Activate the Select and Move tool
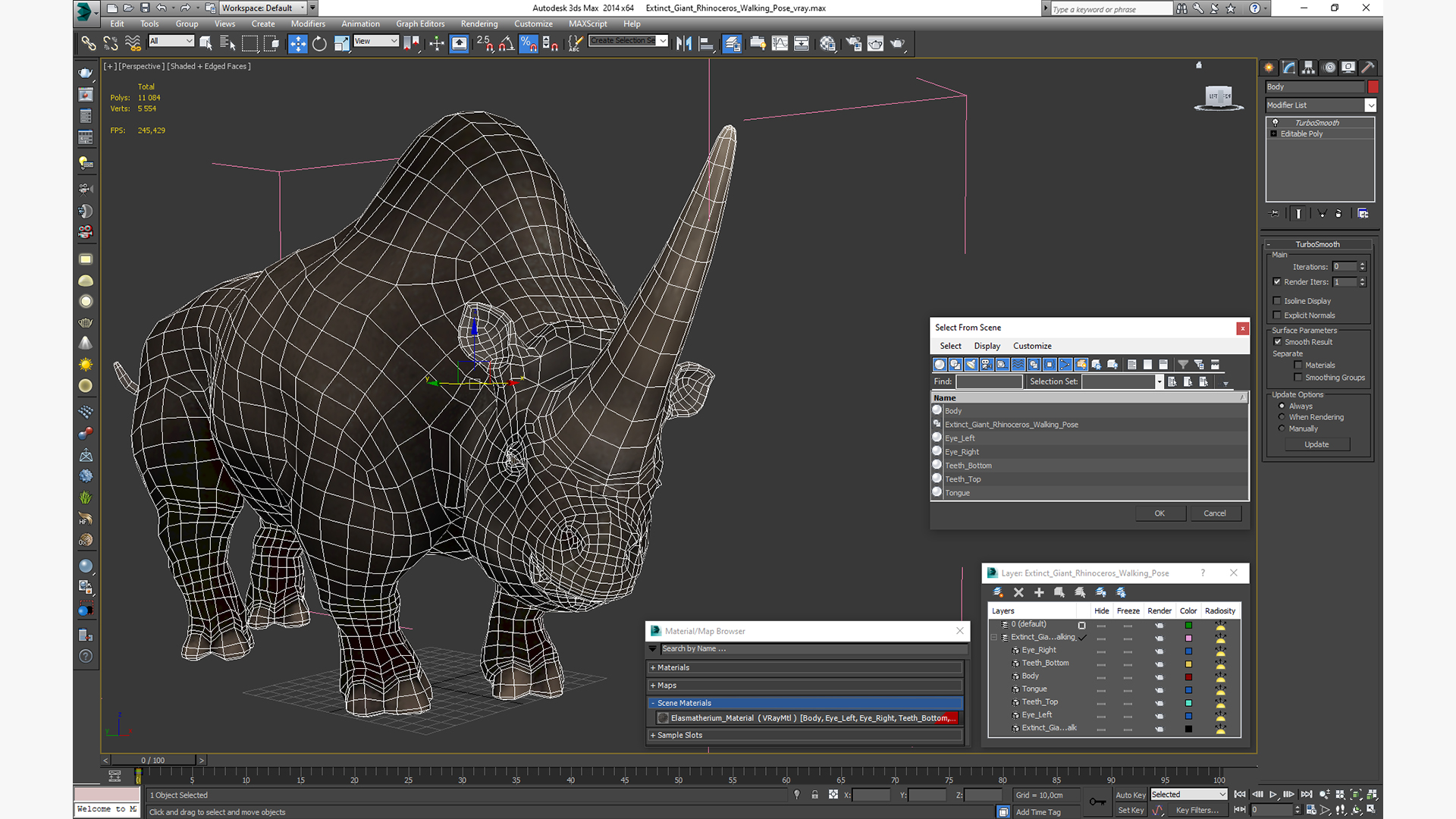 [x=297, y=43]
